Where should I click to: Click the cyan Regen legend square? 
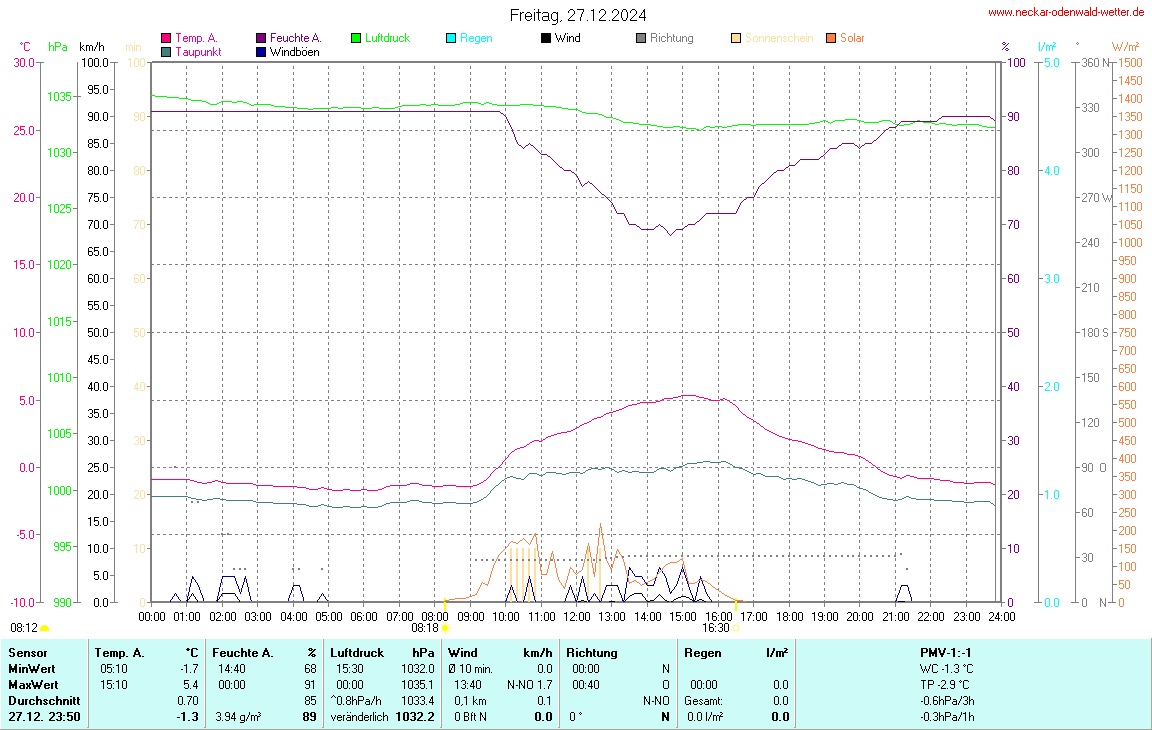tap(451, 39)
